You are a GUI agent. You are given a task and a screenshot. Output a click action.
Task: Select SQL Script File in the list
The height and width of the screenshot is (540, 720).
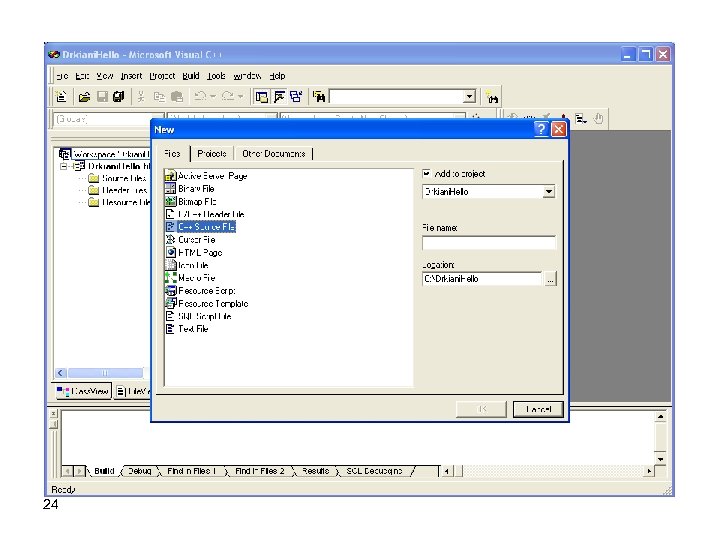(x=199, y=316)
